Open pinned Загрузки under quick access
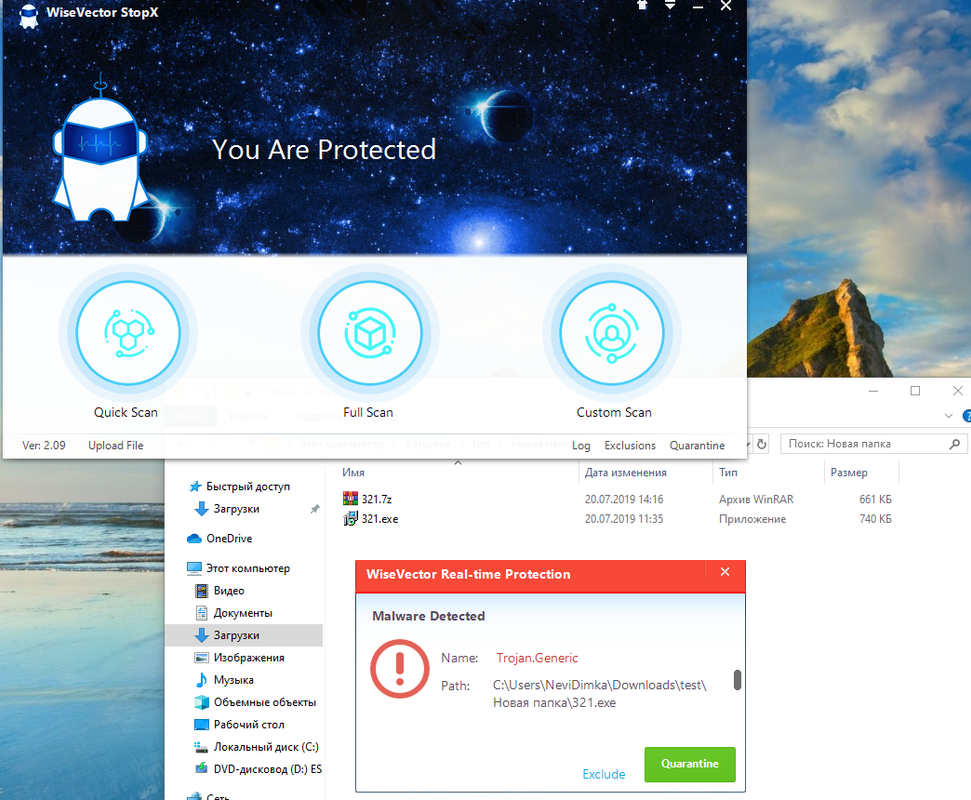 point(236,509)
